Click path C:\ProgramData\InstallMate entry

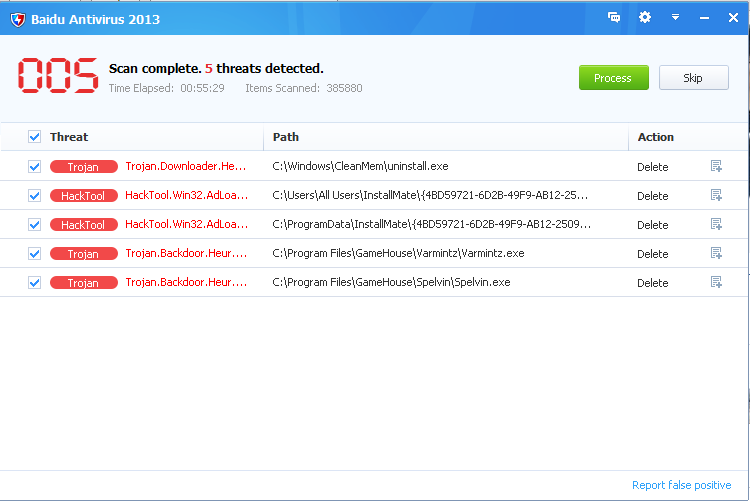[x=431, y=224]
